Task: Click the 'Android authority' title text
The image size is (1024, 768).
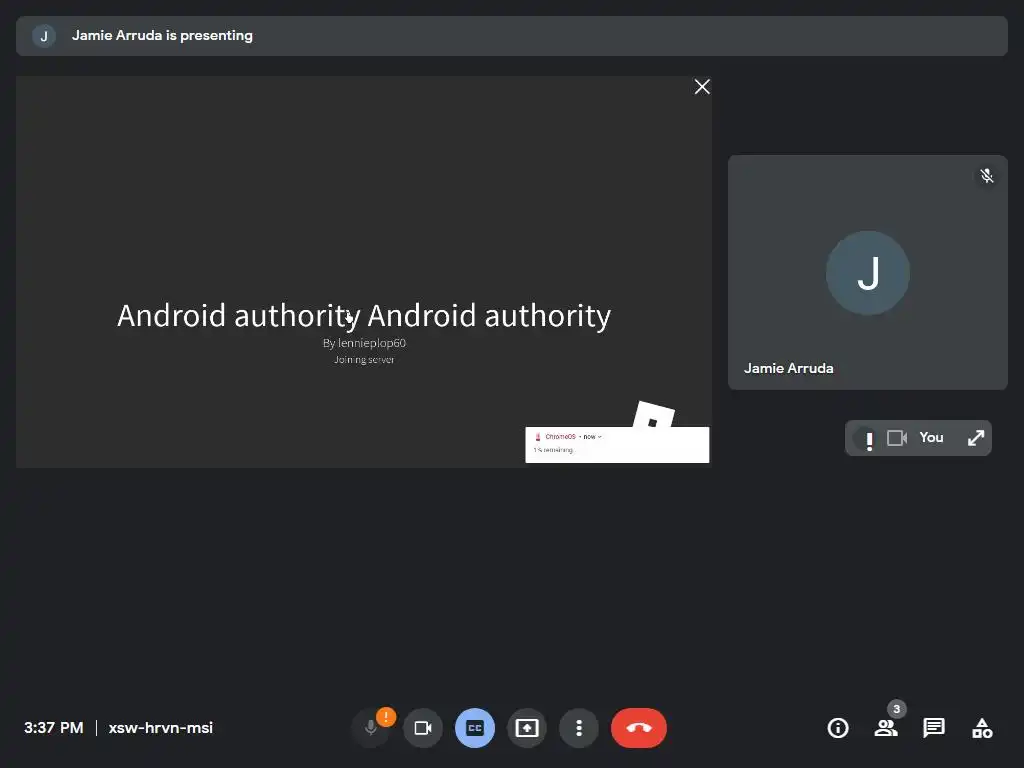Action: pos(364,315)
